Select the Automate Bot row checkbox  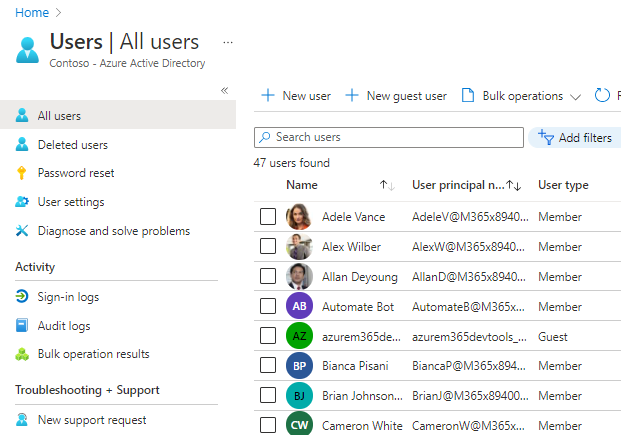pos(267,306)
